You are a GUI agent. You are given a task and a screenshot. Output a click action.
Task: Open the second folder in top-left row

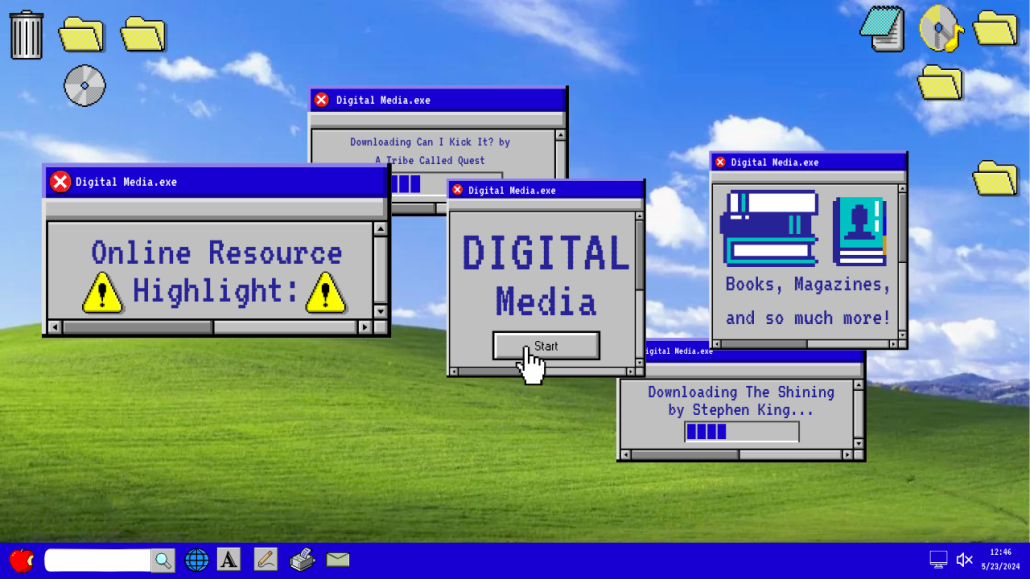click(143, 34)
